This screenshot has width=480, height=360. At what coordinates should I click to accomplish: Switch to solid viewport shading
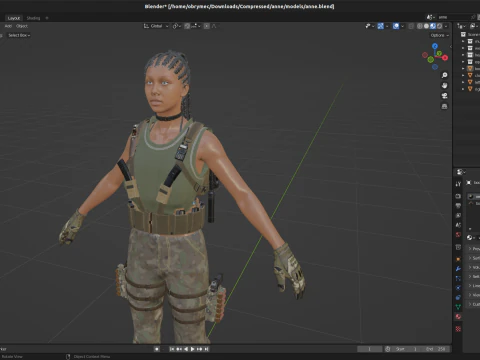426,26
